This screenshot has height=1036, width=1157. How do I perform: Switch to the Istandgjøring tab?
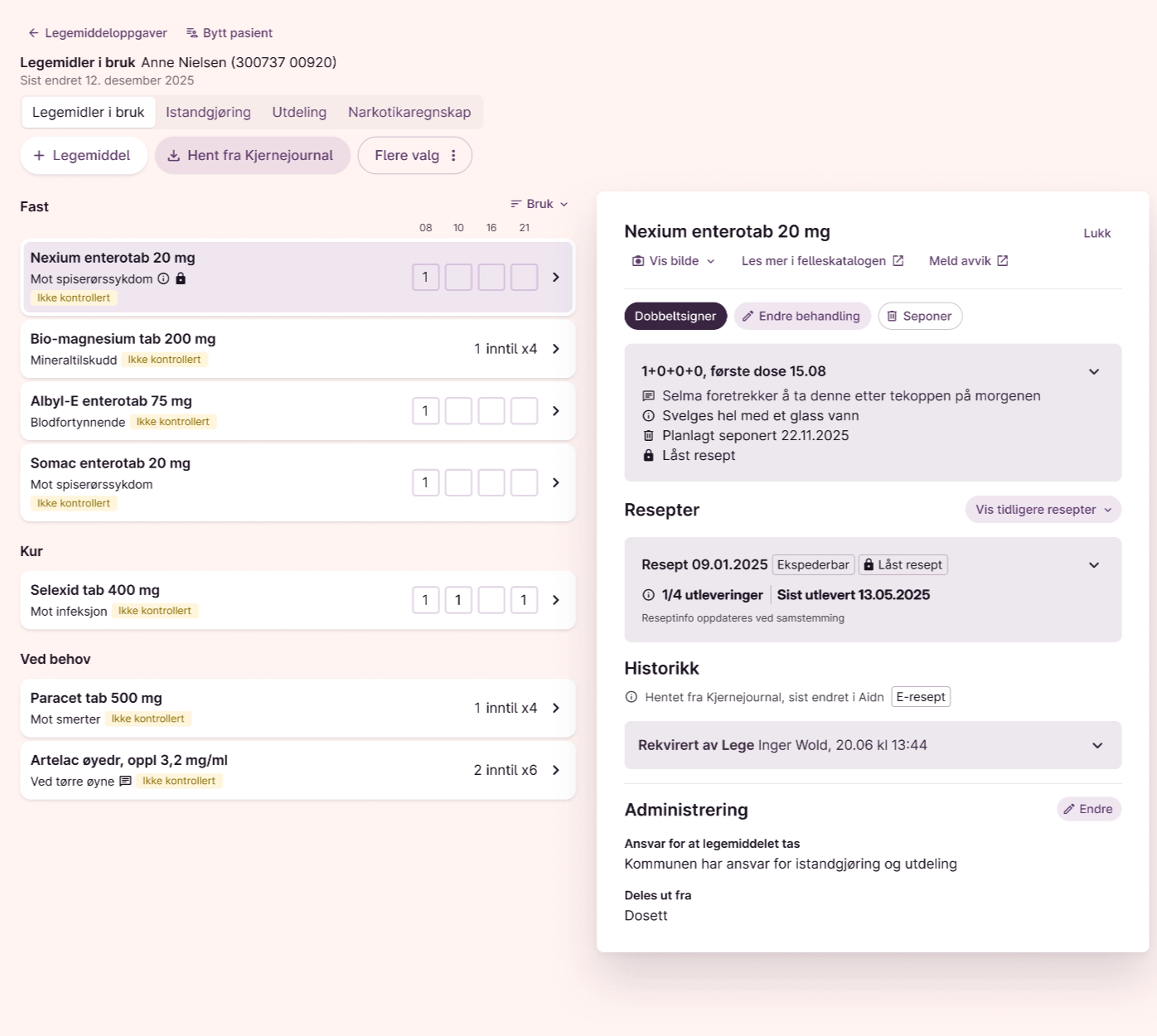208,113
